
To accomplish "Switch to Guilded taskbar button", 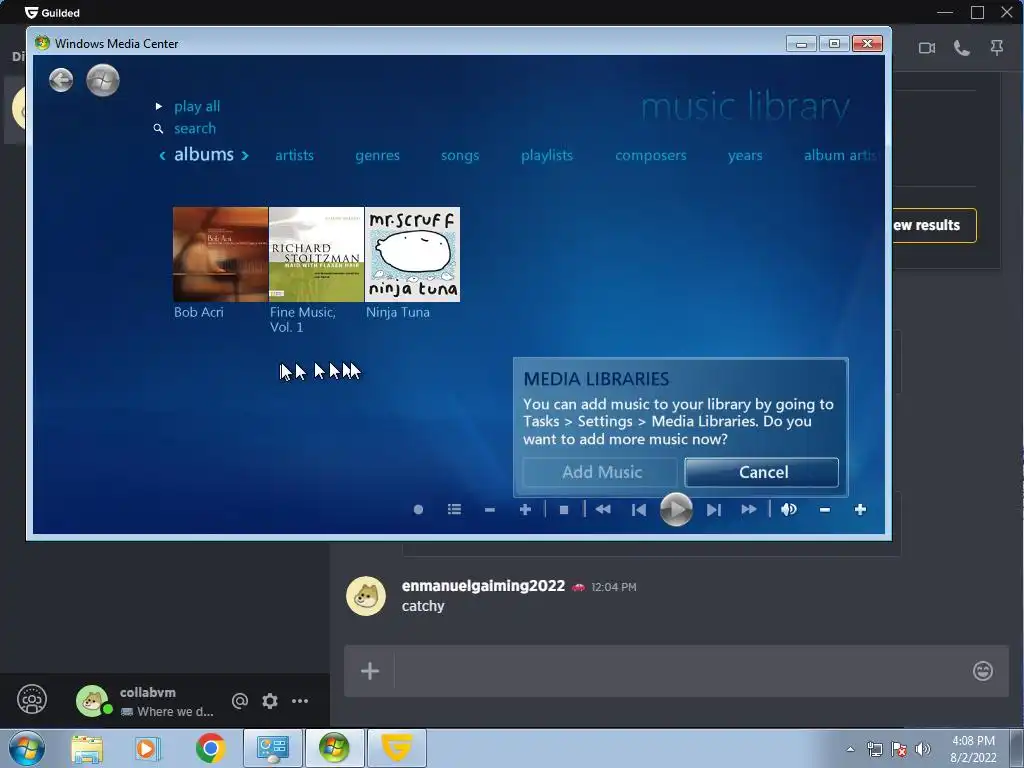I will click(x=396, y=748).
